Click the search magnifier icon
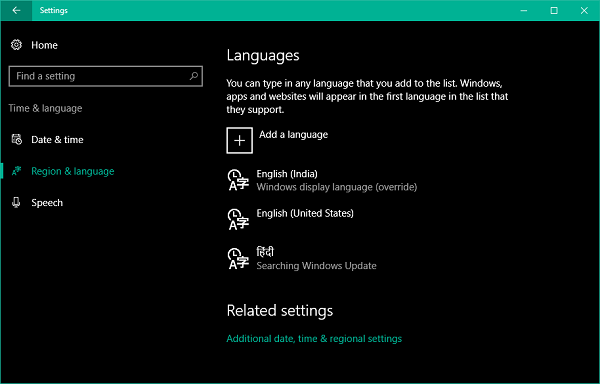 194,76
